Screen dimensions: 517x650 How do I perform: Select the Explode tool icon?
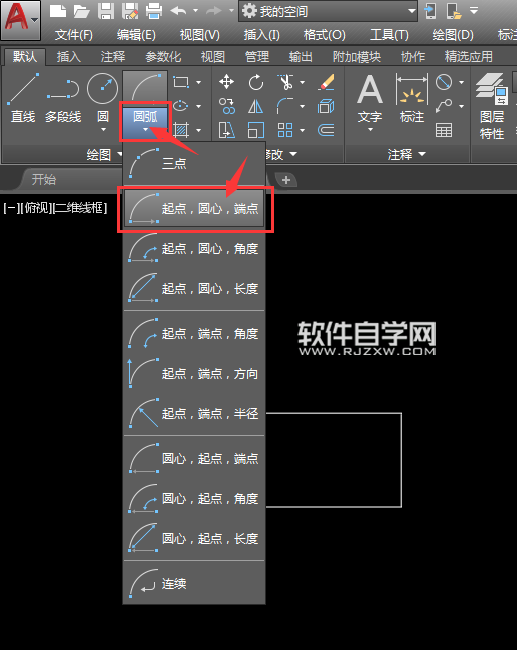point(326,106)
